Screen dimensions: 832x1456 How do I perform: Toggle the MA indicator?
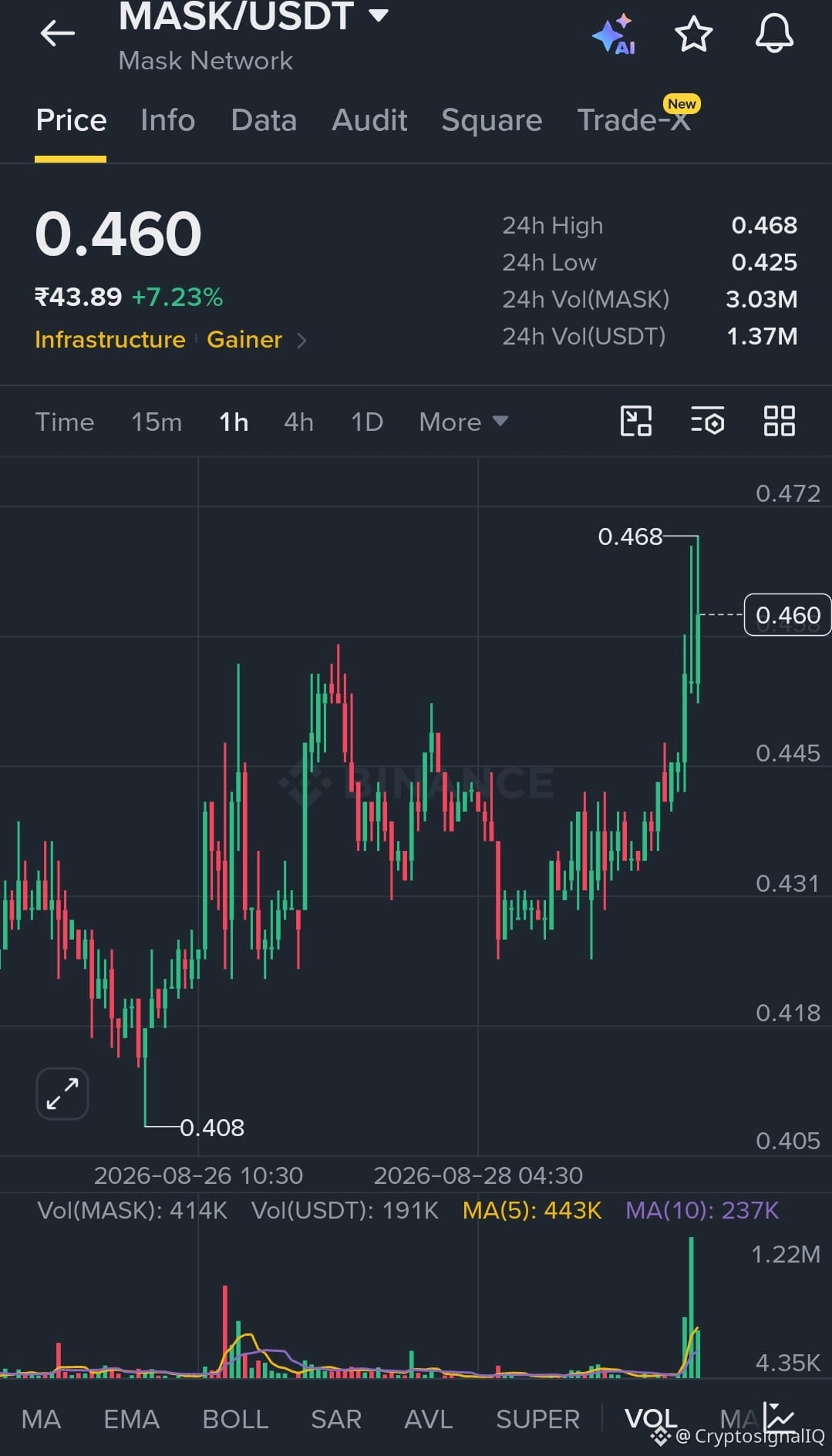[41, 1419]
